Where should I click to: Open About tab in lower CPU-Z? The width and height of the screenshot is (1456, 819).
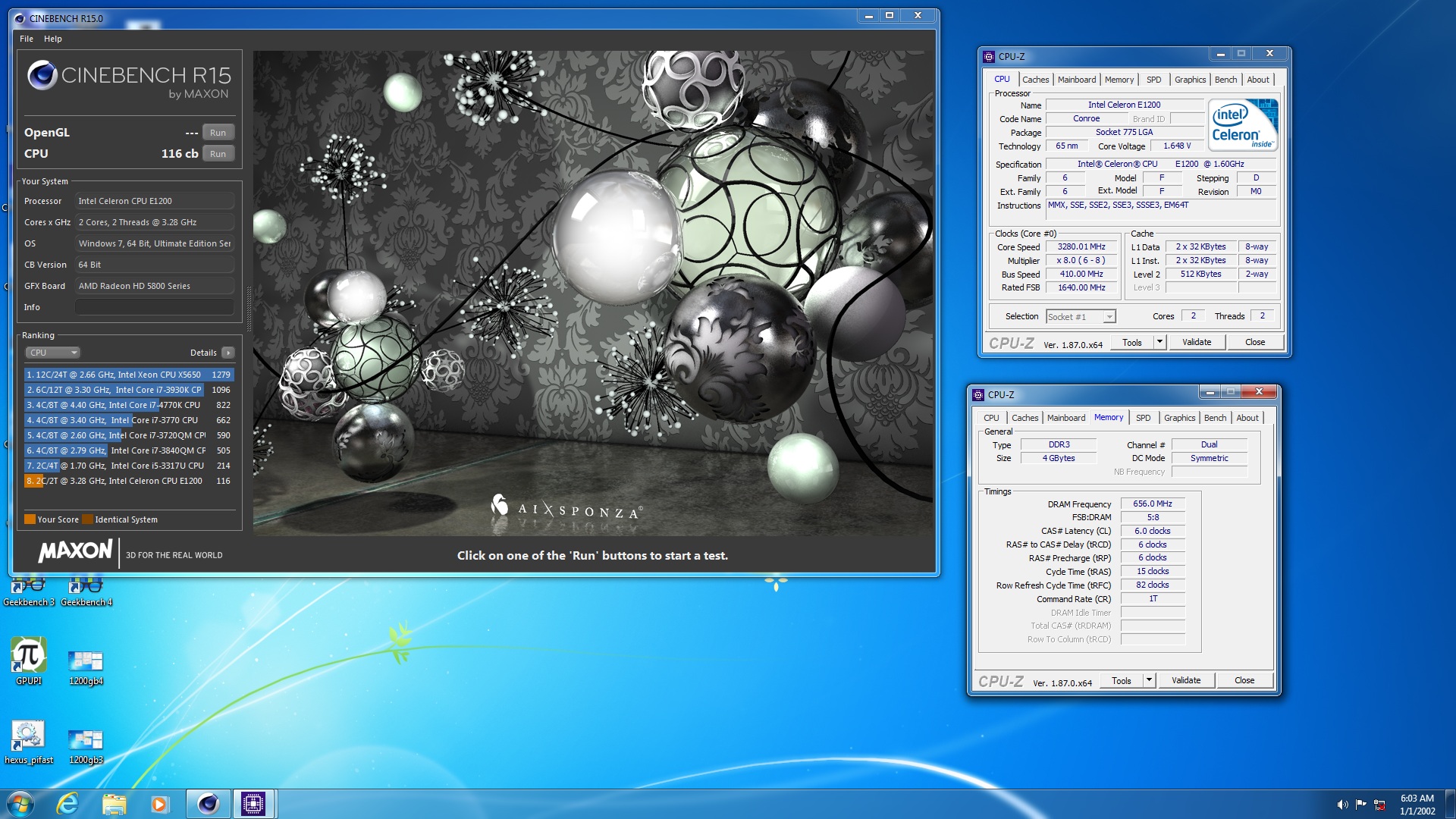1247,418
